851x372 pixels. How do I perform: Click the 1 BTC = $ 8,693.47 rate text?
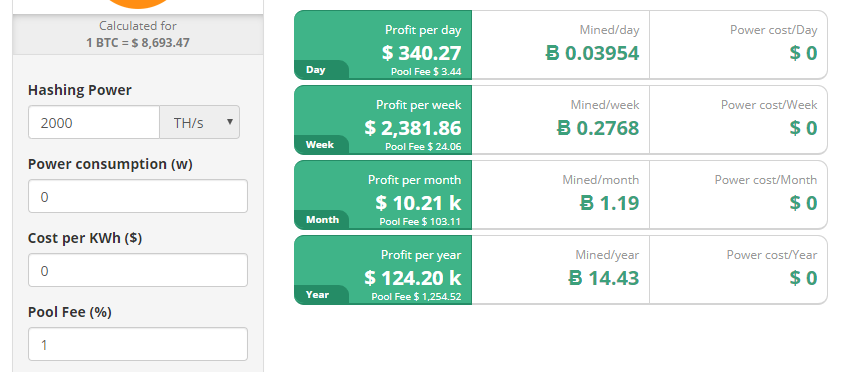coord(138,42)
